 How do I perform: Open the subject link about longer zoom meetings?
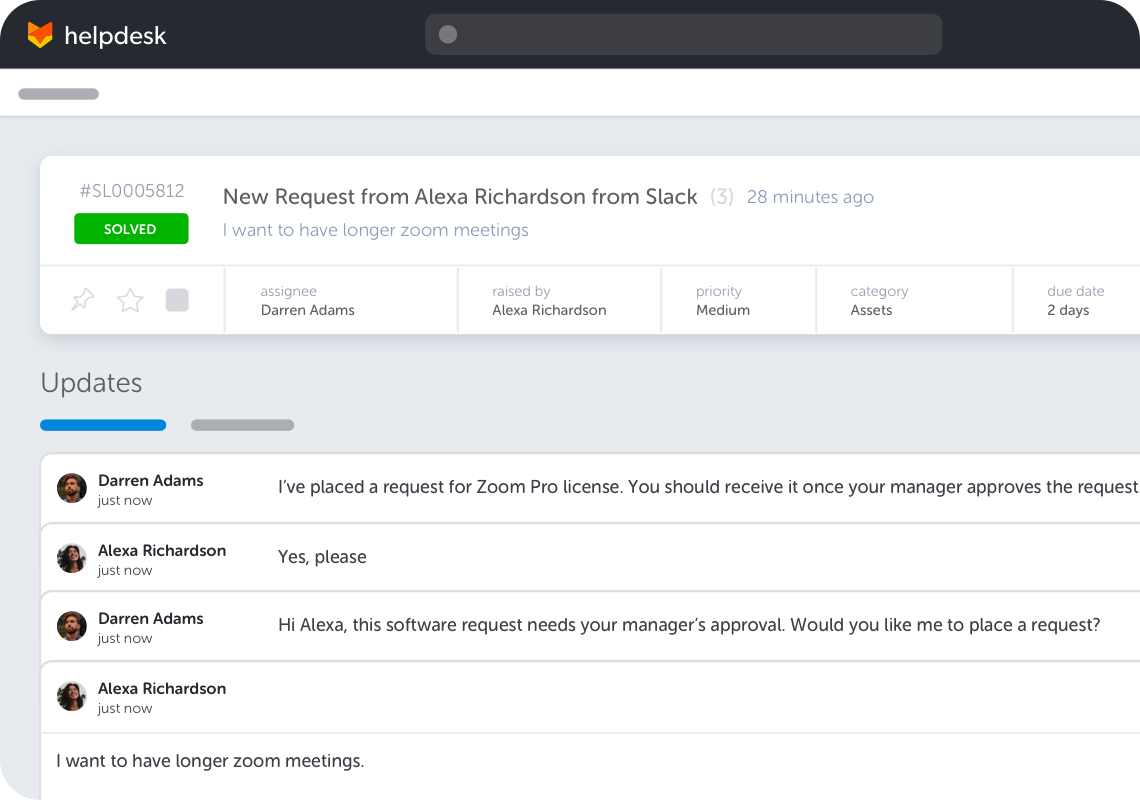point(375,230)
